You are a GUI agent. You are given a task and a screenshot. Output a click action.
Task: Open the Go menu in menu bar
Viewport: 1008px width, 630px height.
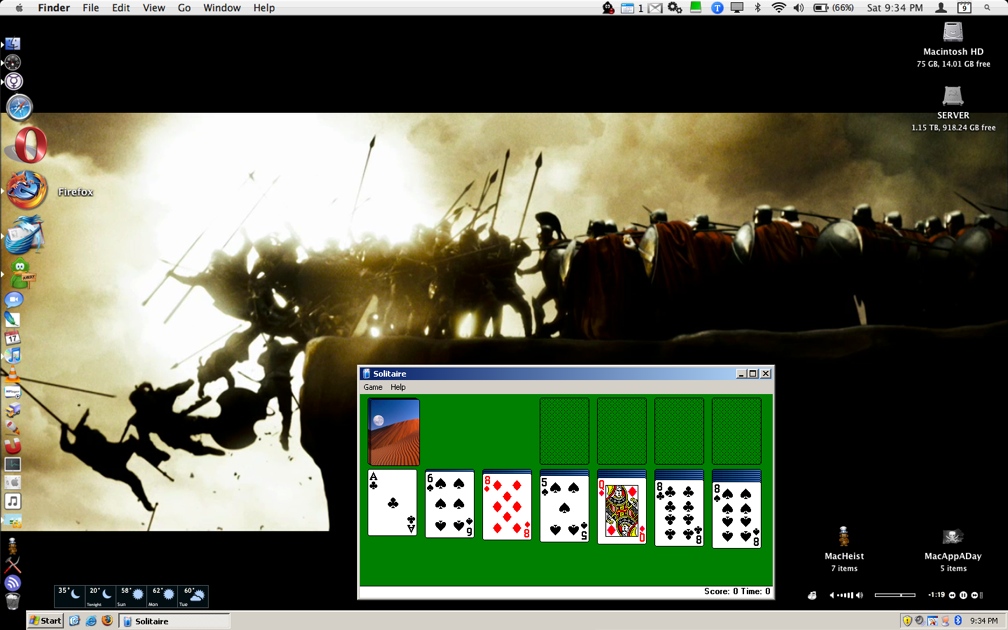tap(184, 8)
